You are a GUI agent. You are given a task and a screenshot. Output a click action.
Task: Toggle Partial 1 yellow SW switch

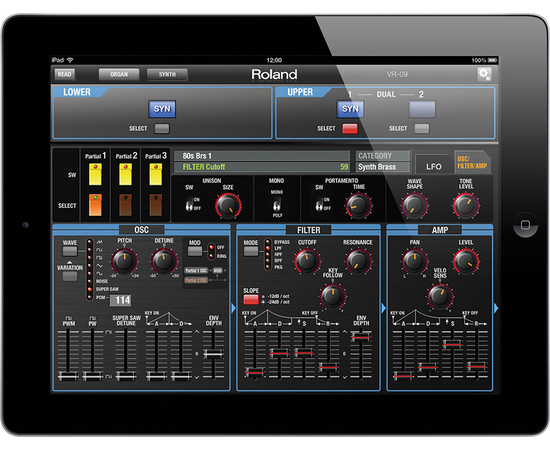95,174
